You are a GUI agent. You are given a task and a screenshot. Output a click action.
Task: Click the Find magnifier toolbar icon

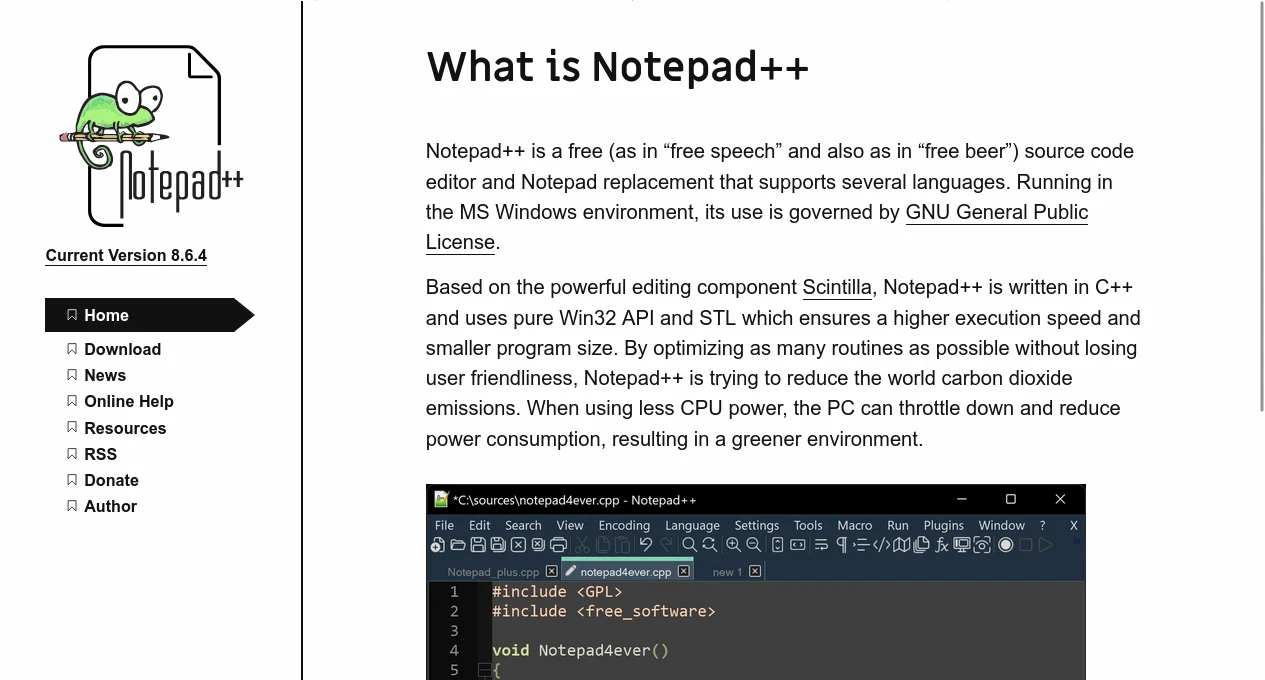click(689, 545)
